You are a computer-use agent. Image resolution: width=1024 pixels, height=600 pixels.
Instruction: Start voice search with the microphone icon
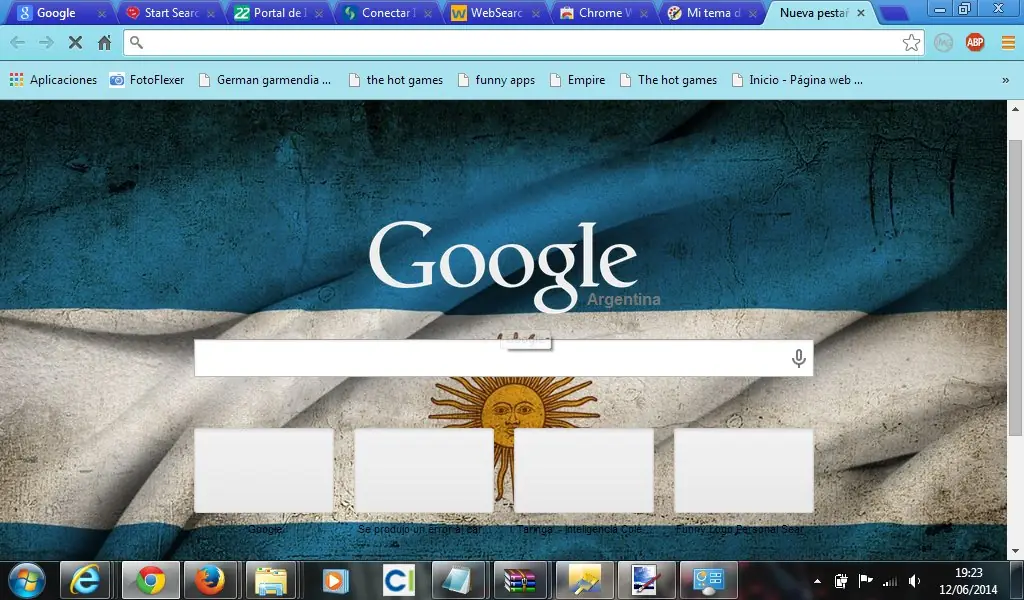pos(798,358)
